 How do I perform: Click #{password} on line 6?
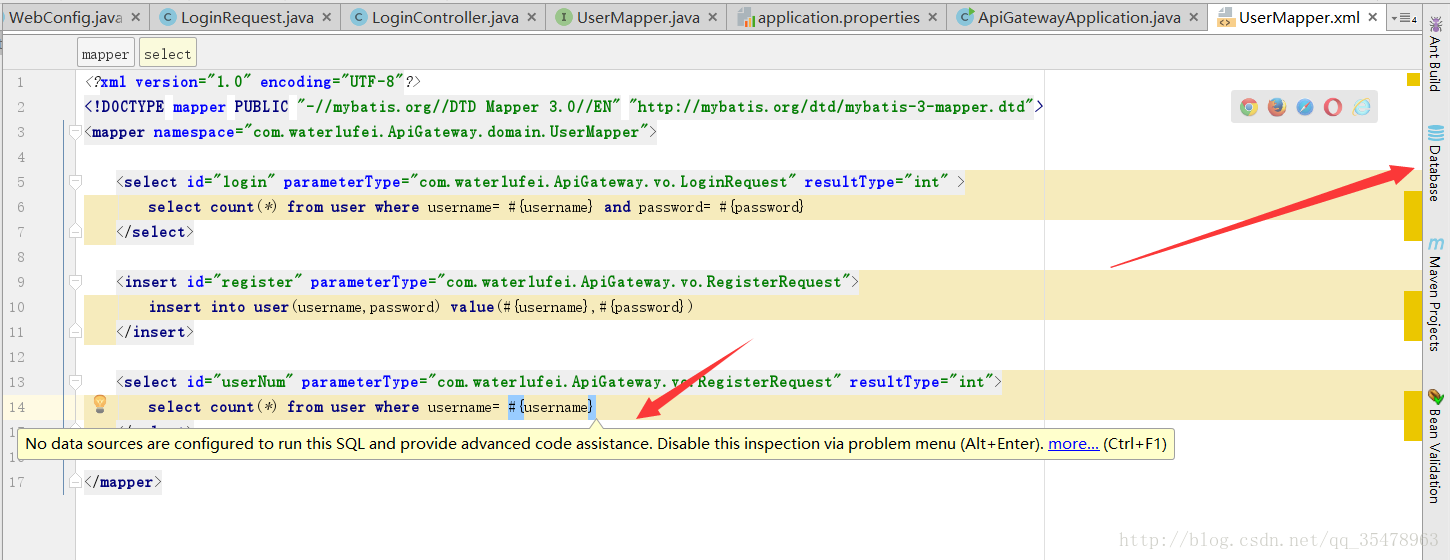pyautogui.click(x=761, y=207)
